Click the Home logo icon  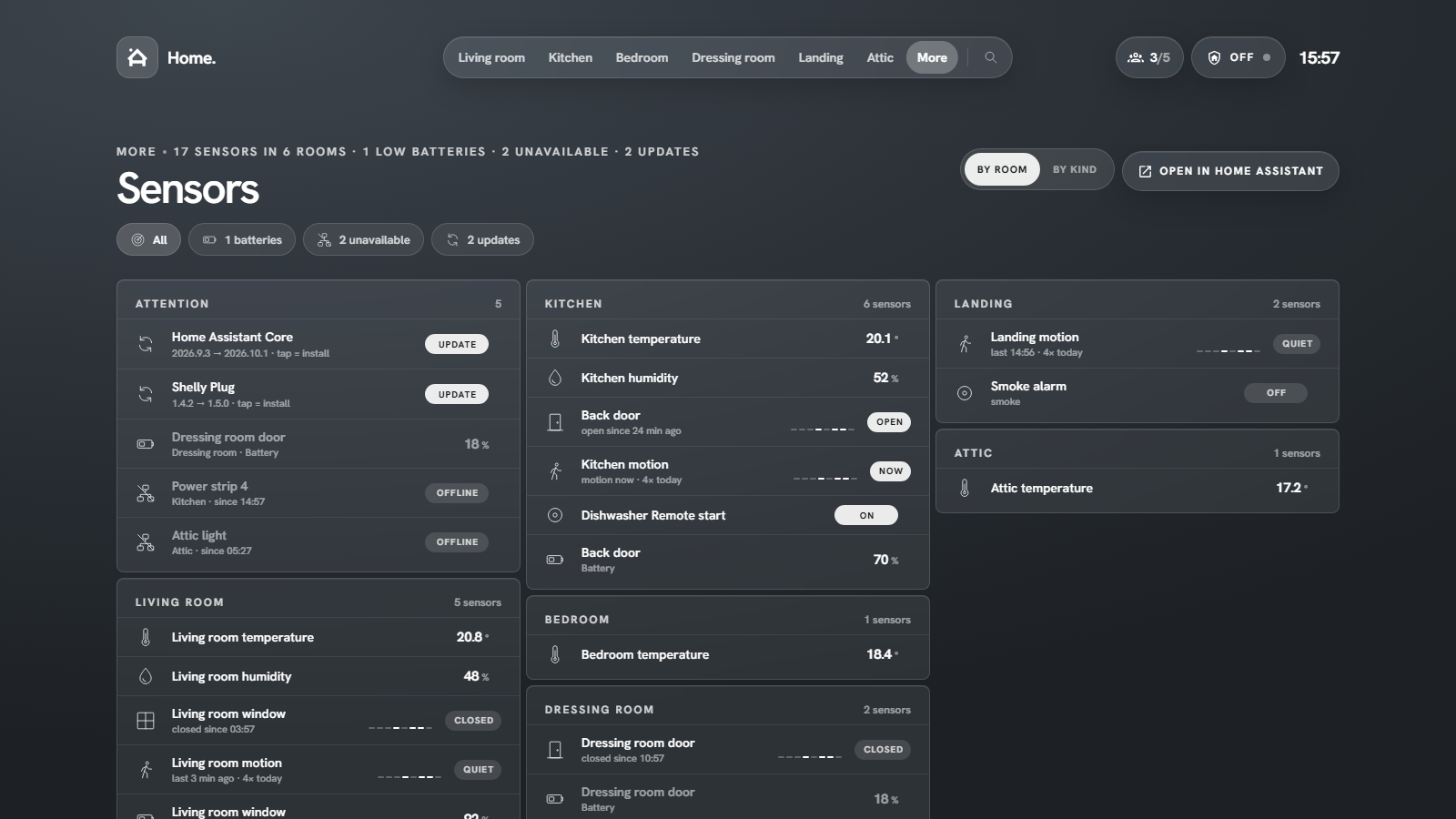click(137, 57)
